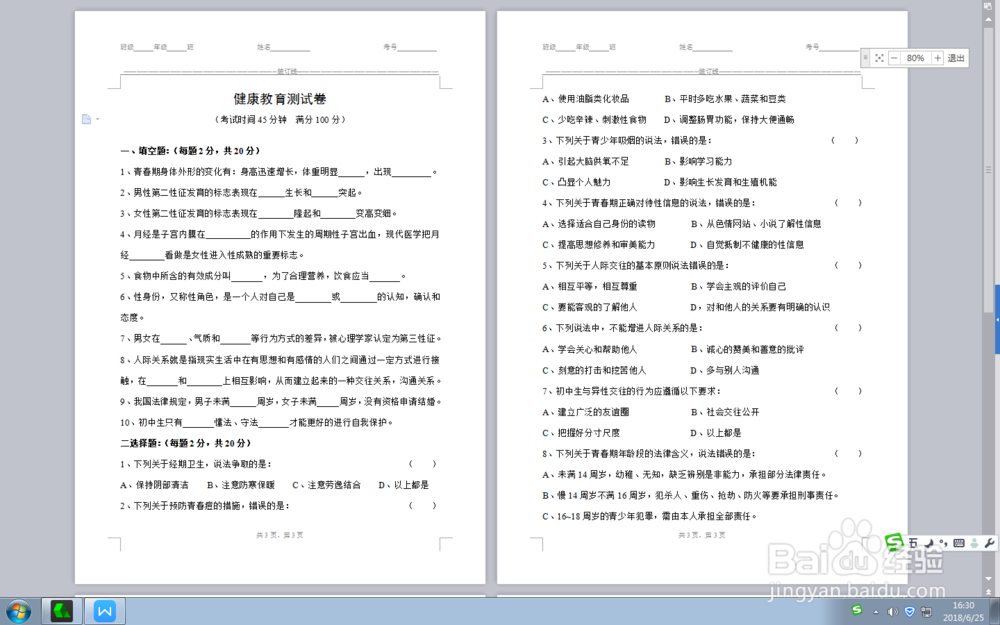Click the title 健康教育测试卷
The height and width of the screenshot is (625, 1000).
[x=280, y=99]
